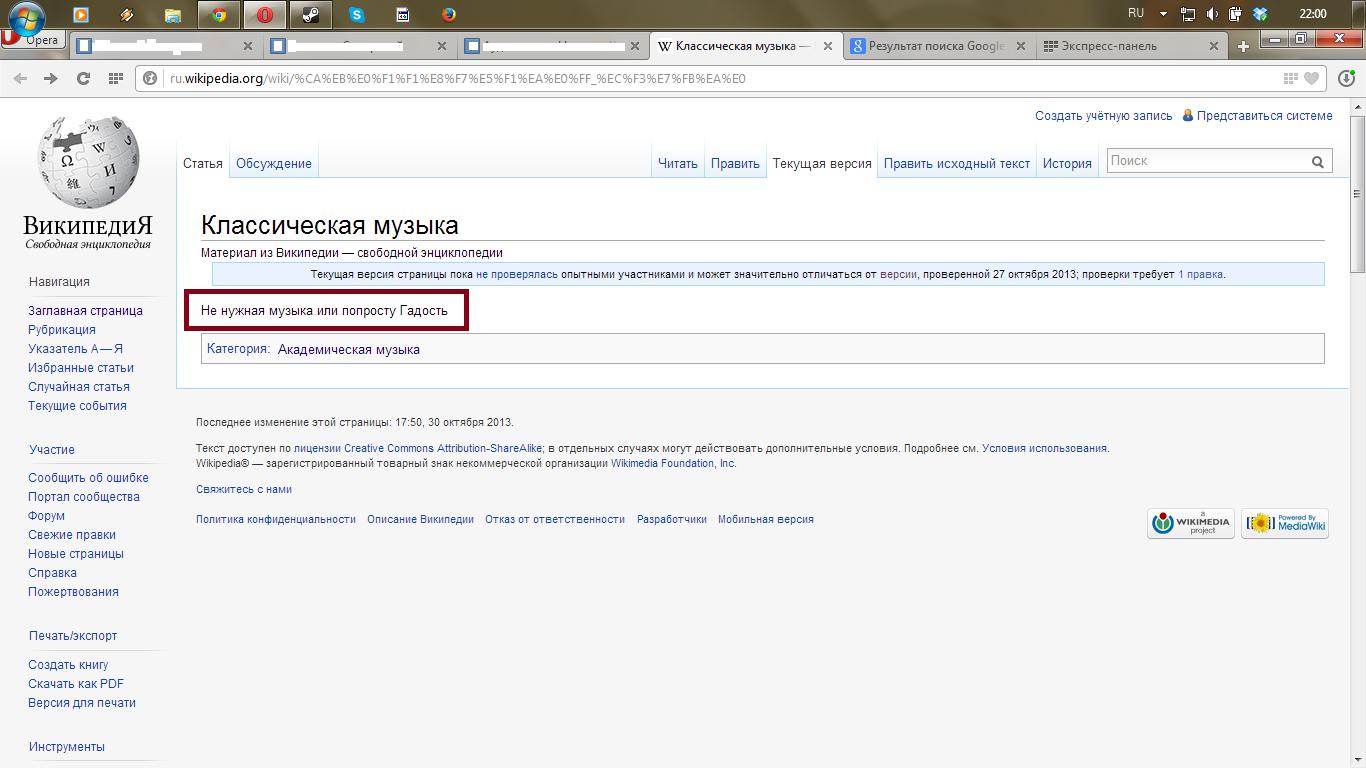Launch Firefox from the taskbar
The image size is (1366, 768).
449,15
